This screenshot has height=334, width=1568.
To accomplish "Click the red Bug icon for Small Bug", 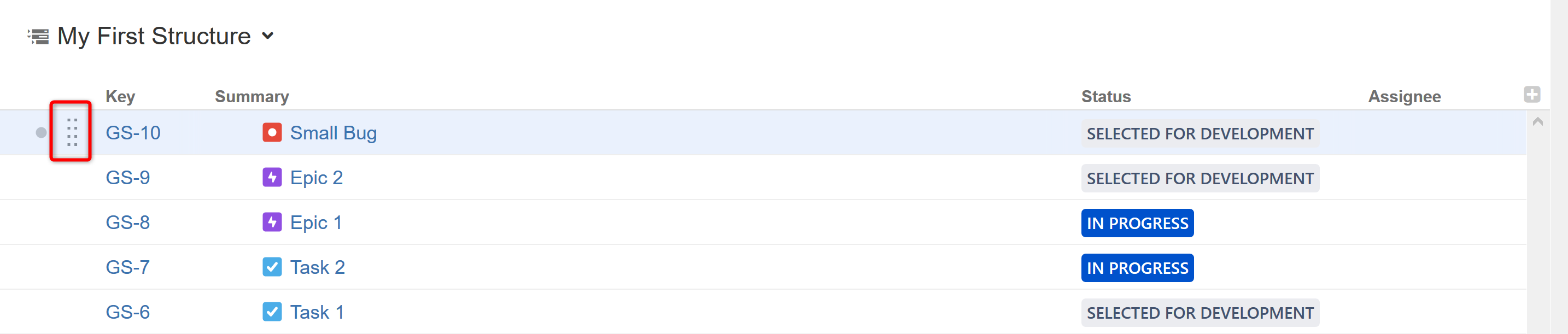I will click(x=272, y=133).
